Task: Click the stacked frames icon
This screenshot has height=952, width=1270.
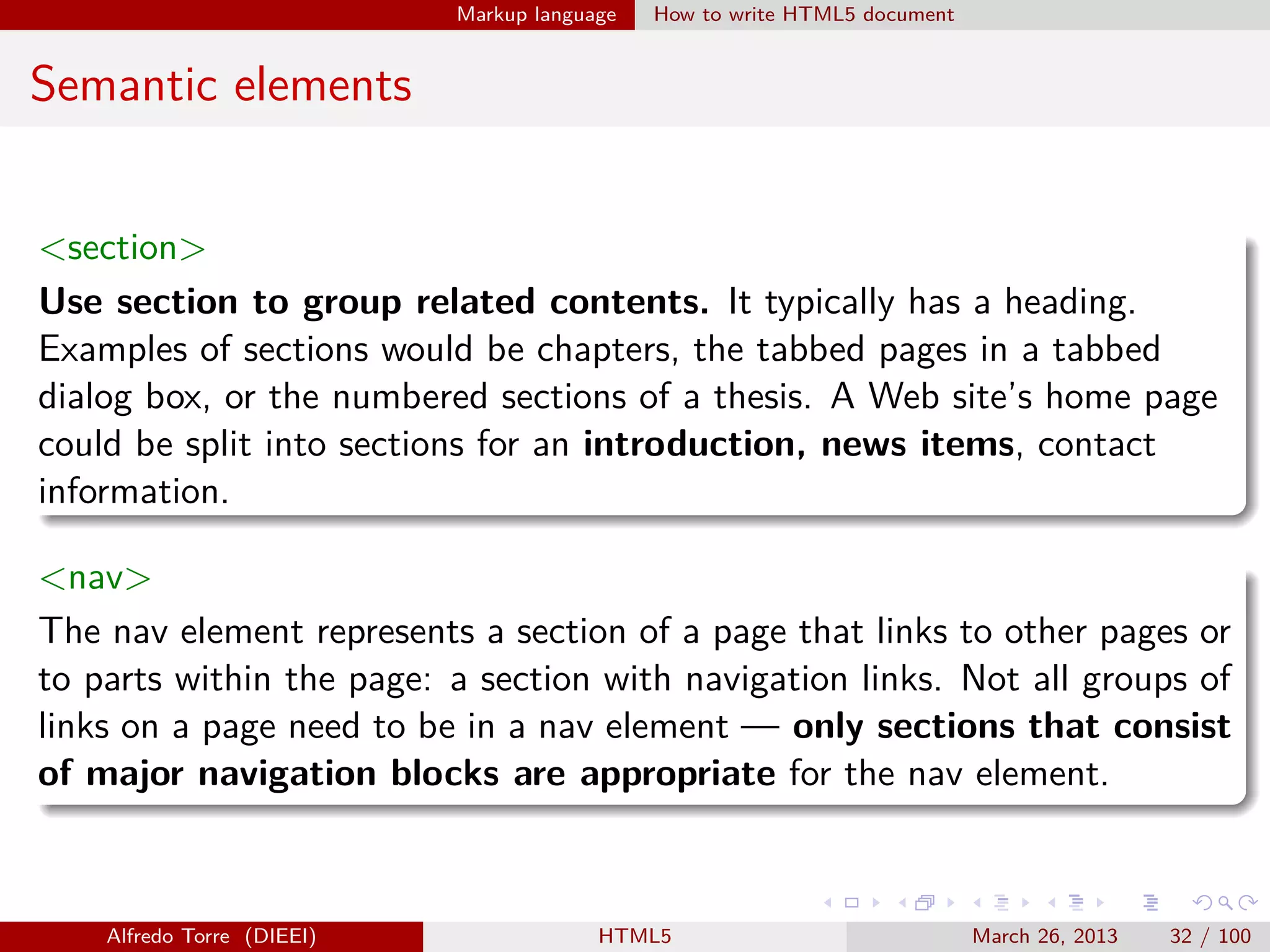Action: tap(925, 903)
